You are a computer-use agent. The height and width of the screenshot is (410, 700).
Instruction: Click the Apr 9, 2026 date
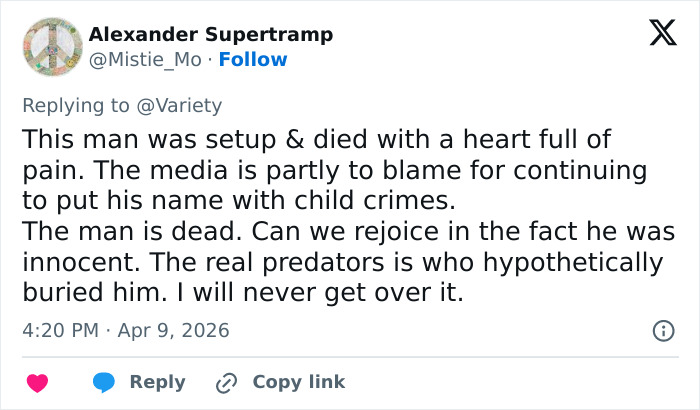coord(173,330)
